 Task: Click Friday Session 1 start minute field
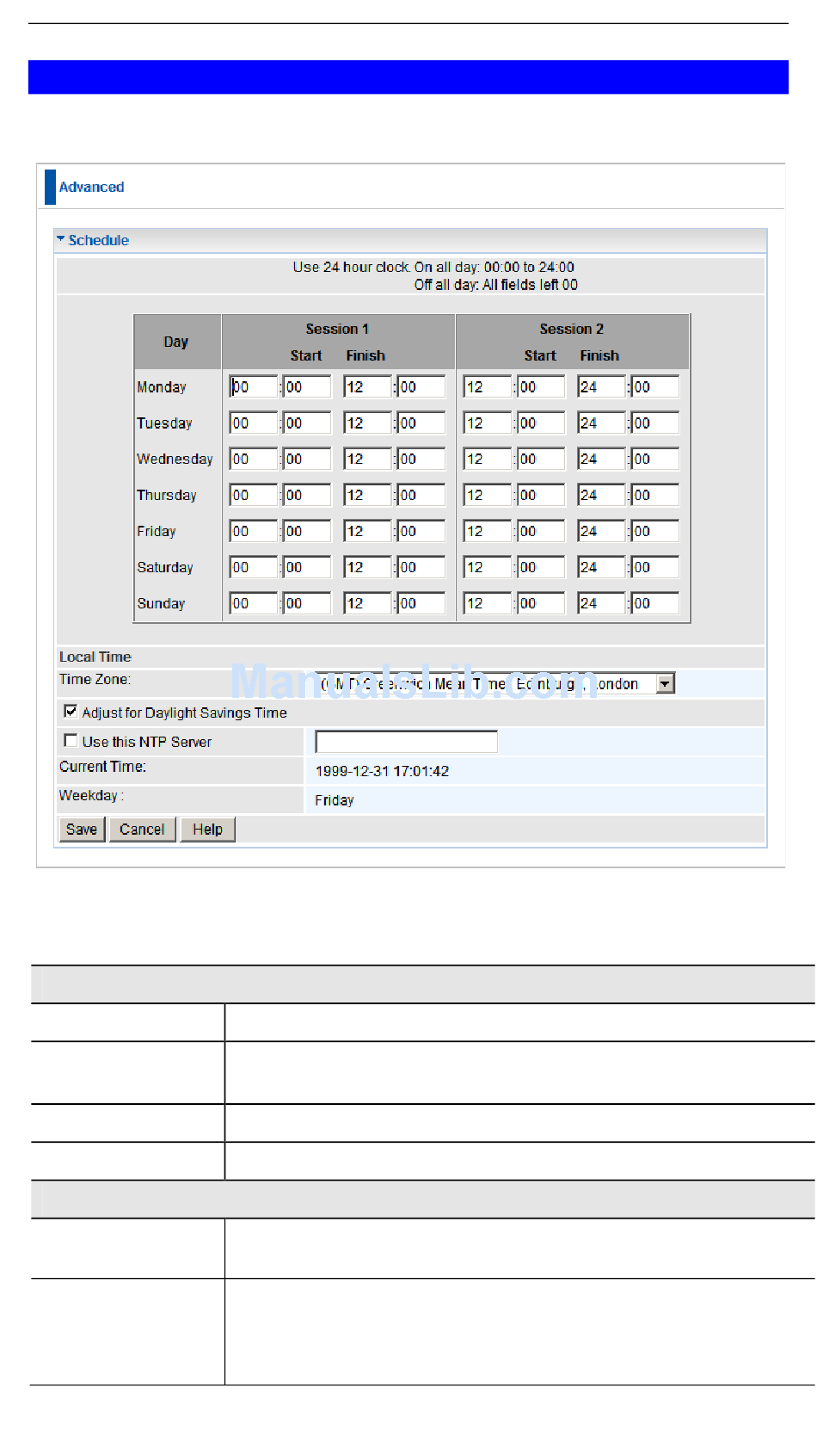coord(307,532)
